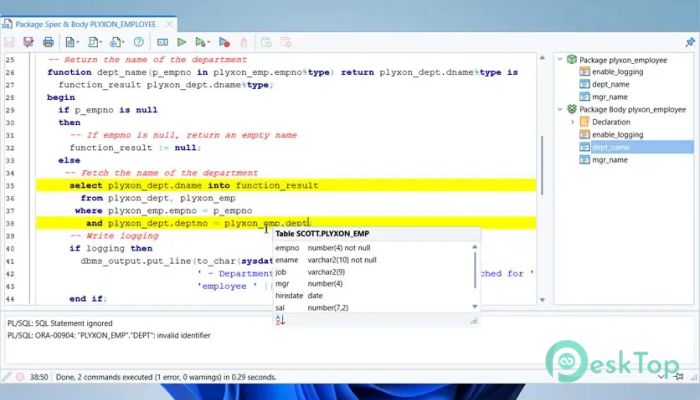Image resolution: width=700 pixels, height=400 pixels.
Task: Open dropdown arrow beside the blue document icon
Action: [77, 43]
